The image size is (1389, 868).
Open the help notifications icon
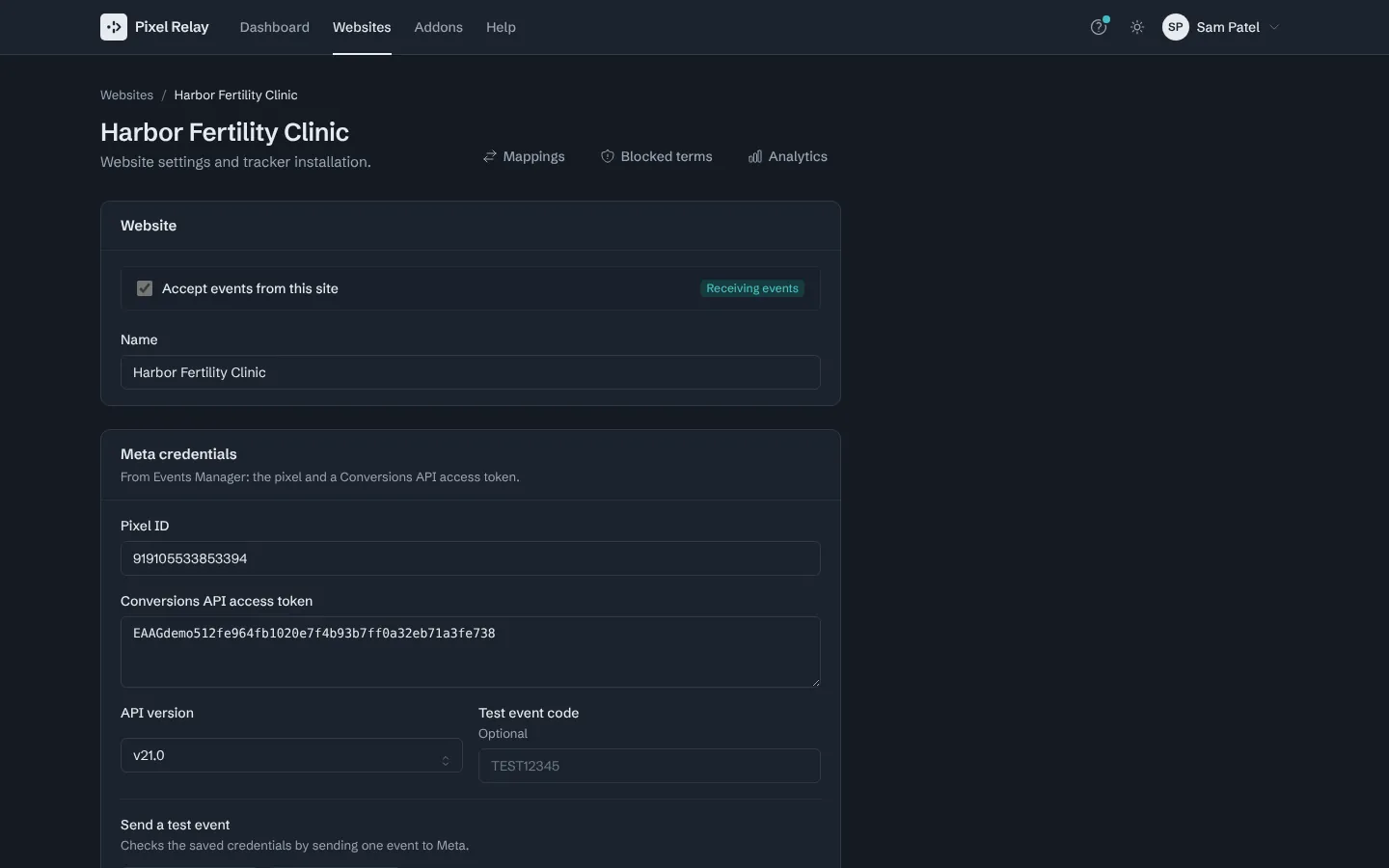click(x=1099, y=27)
